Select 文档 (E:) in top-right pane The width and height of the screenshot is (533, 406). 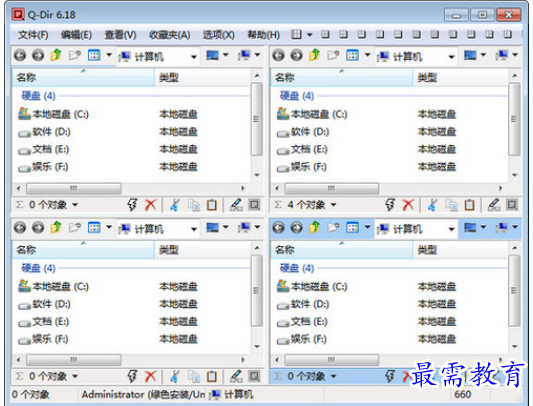[x=302, y=149]
